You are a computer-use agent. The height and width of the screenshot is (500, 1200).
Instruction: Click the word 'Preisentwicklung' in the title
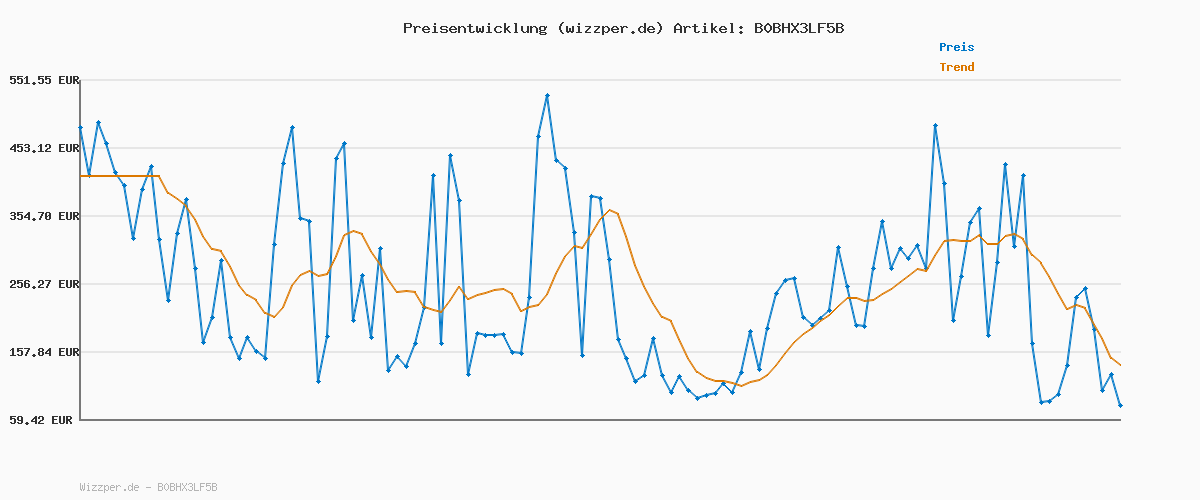point(470,28)
